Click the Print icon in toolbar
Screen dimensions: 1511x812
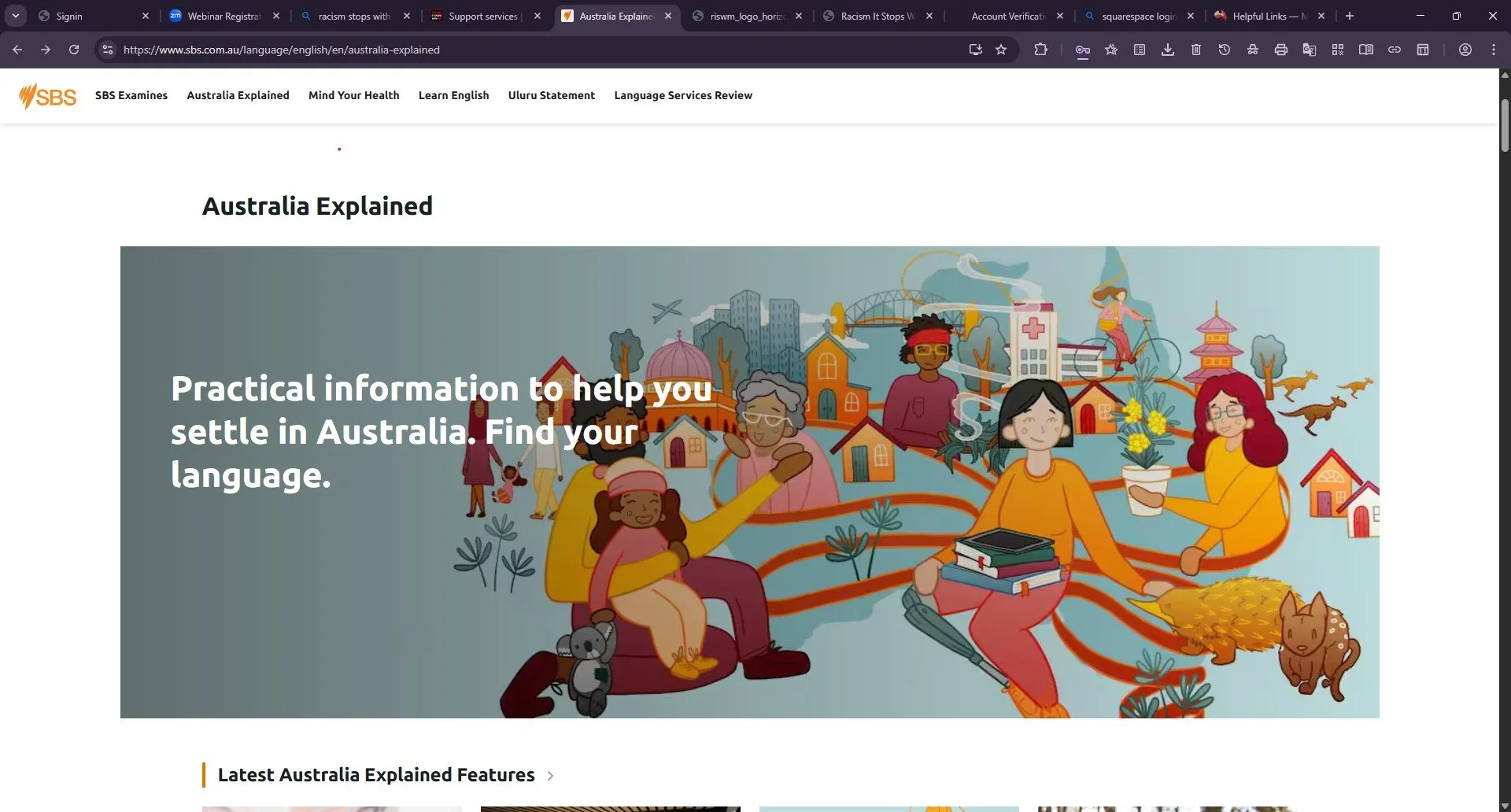click(1281, 50)
